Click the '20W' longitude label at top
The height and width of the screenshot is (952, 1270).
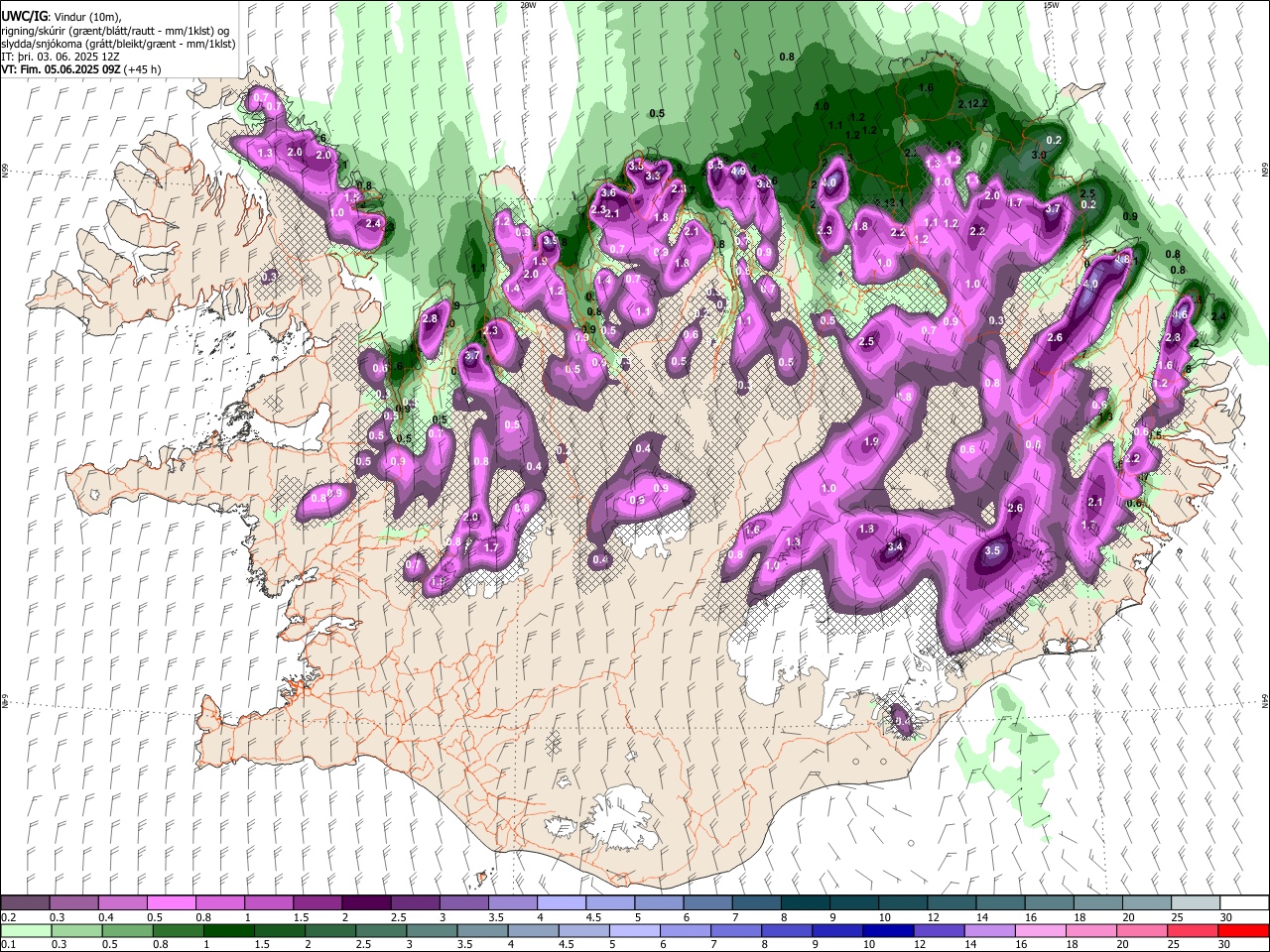[x=528, y=5]
